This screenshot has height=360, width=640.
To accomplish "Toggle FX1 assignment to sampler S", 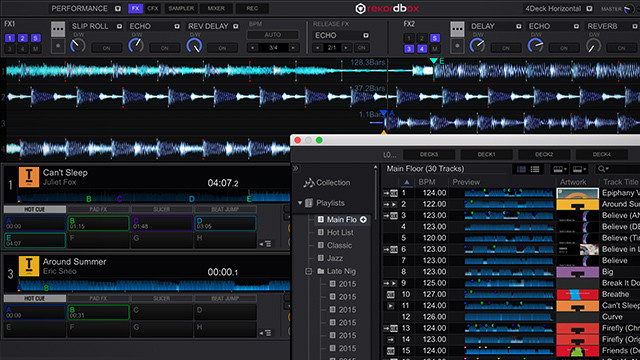I will (x=36, y=38).
